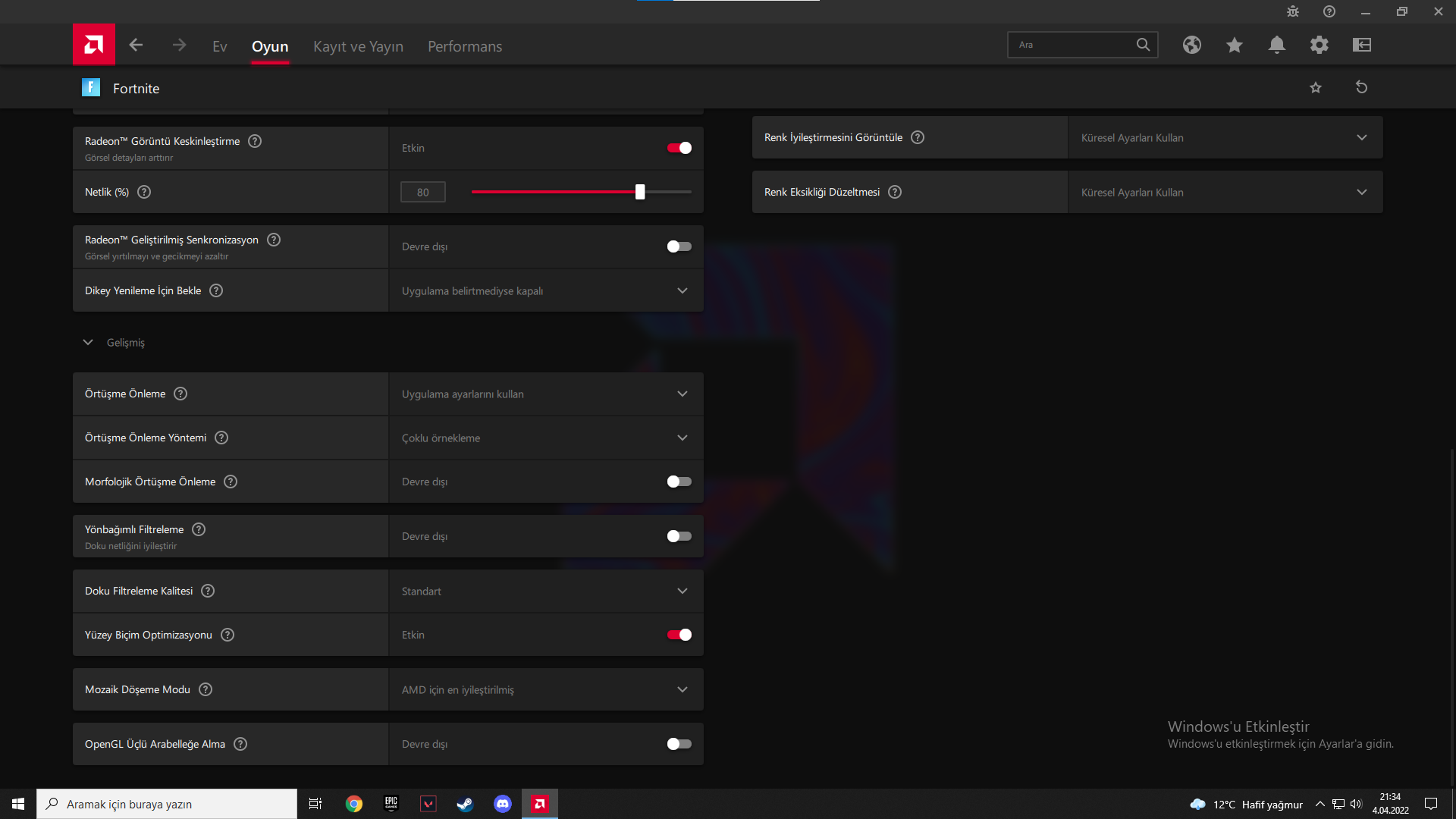The height and width of the screenshot is (819, 1456).
Task: Click the AMD logo home icon
Action: point(94,45)
